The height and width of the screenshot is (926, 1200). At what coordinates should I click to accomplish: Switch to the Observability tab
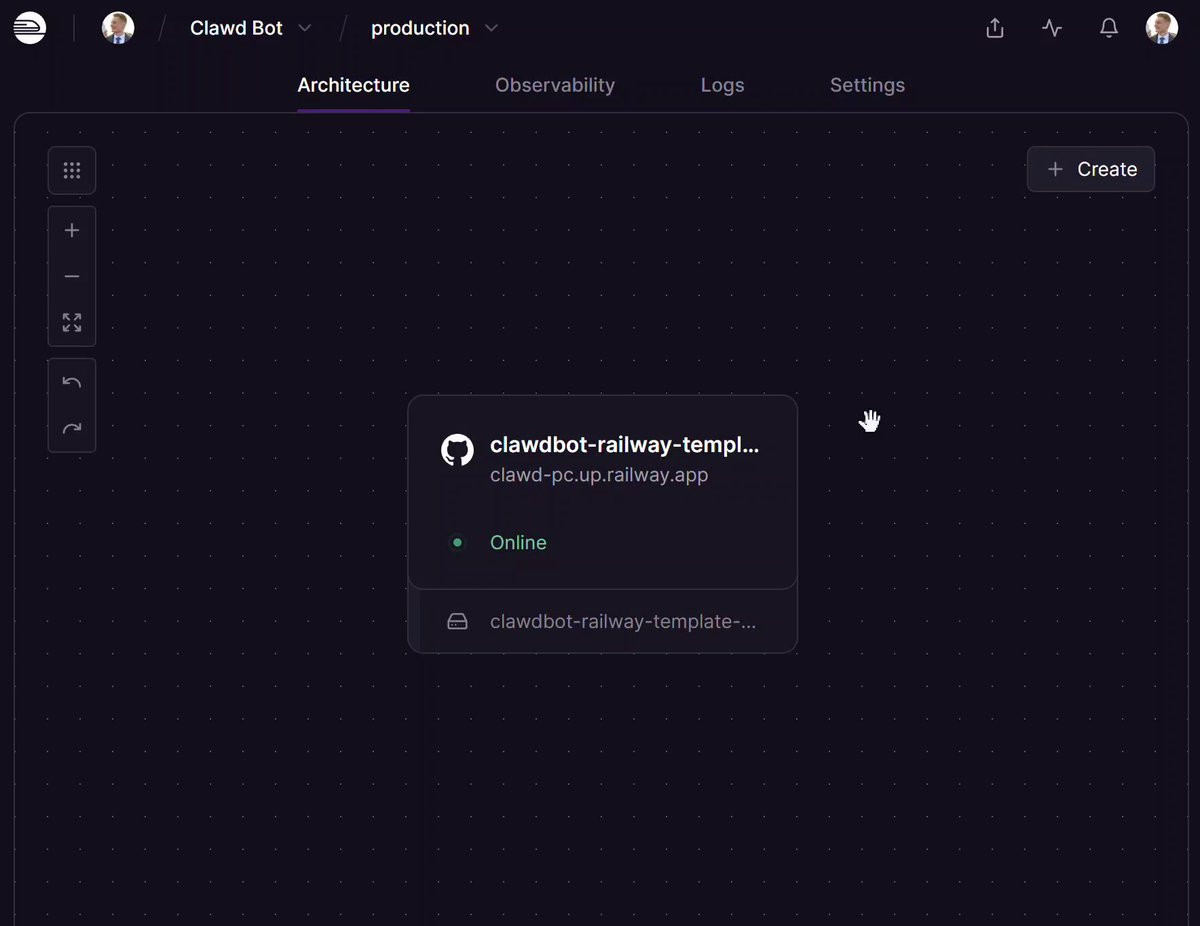[555, 85]
